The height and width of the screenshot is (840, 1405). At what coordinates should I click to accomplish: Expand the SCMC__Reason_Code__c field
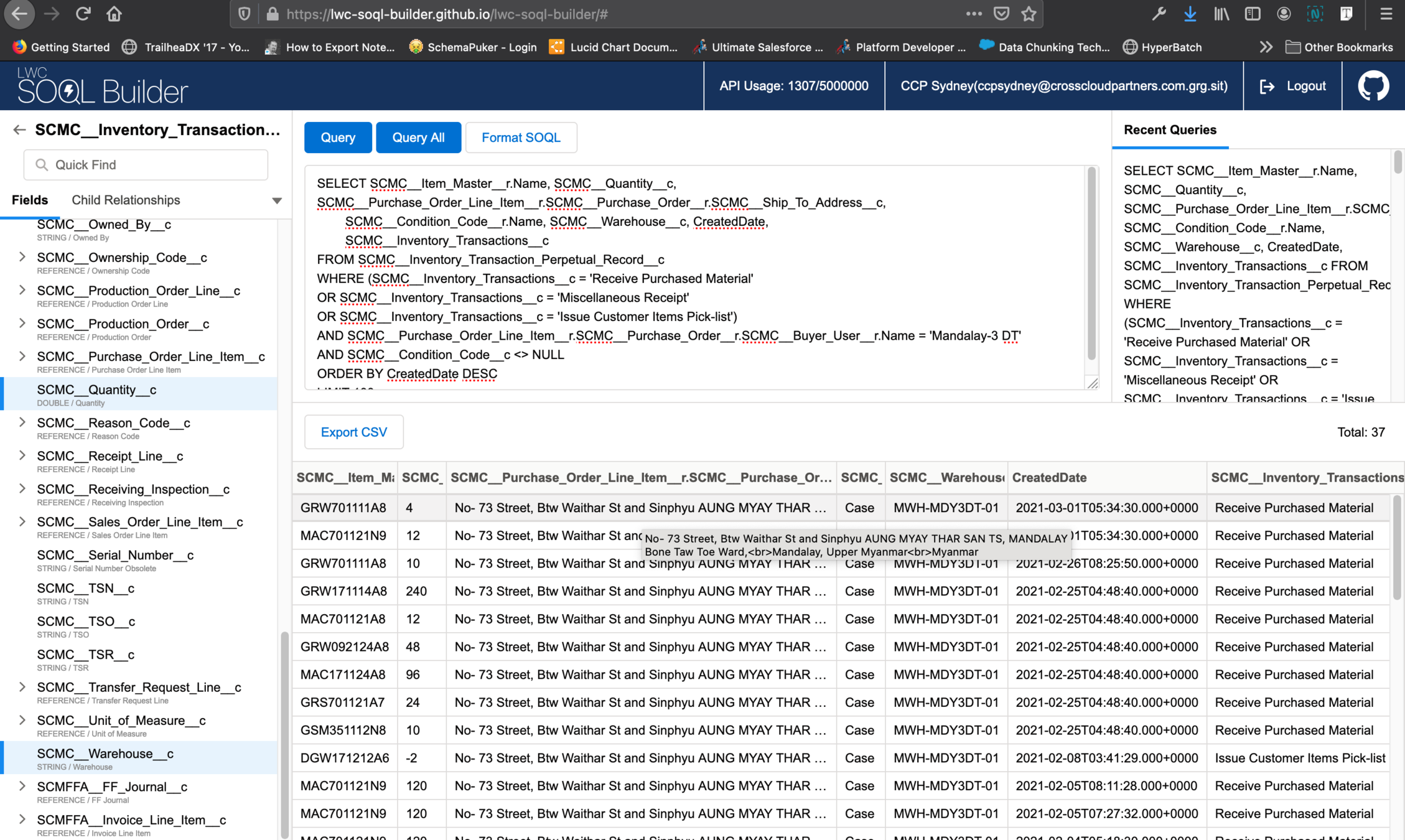(22, 422)
